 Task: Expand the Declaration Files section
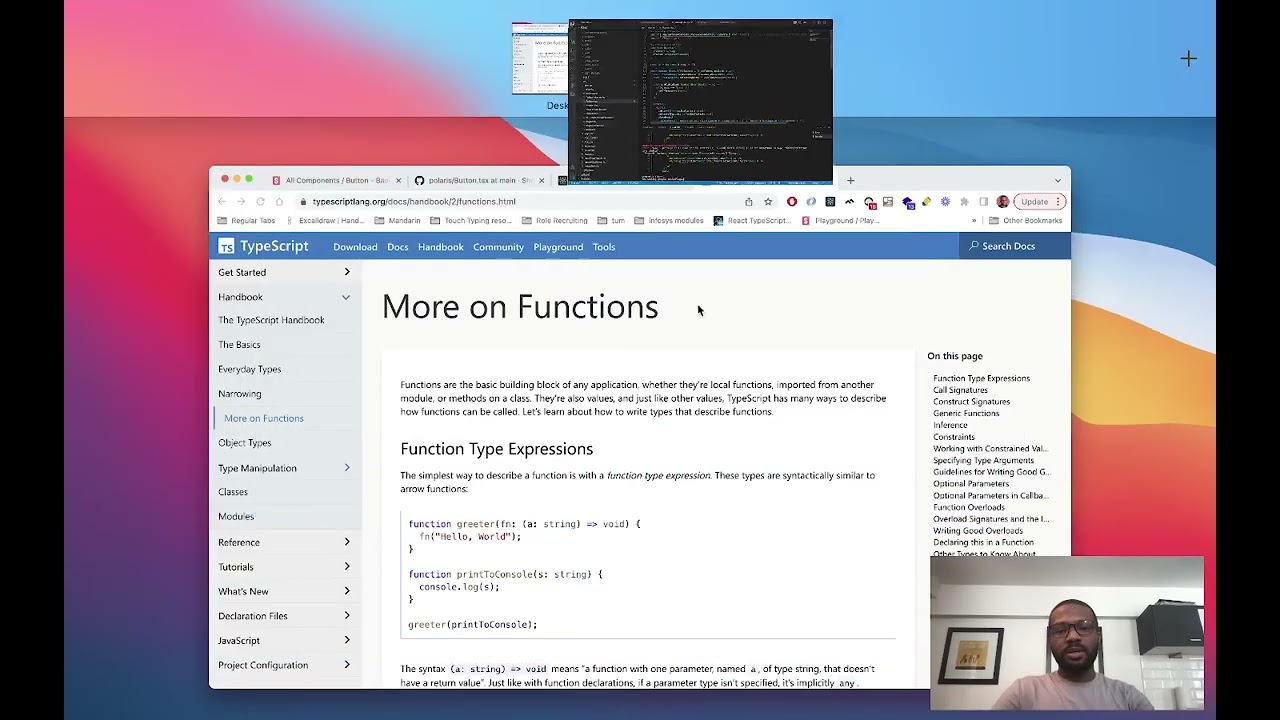(x=347, y=615)
